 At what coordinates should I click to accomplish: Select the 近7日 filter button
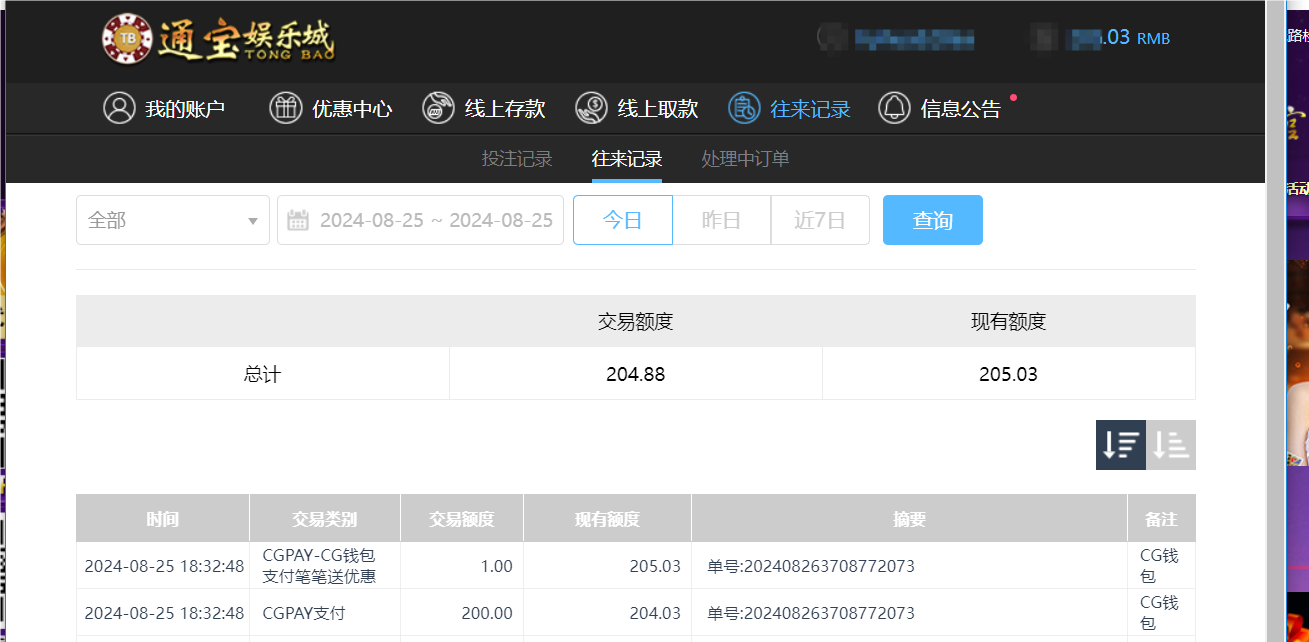(x=820, y=220)
